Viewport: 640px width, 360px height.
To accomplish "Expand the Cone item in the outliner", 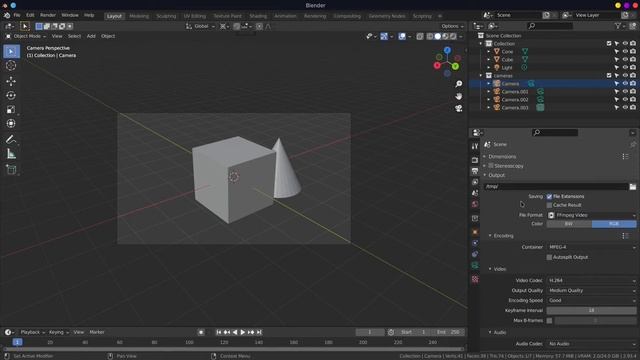I will [x=489, y=52].
